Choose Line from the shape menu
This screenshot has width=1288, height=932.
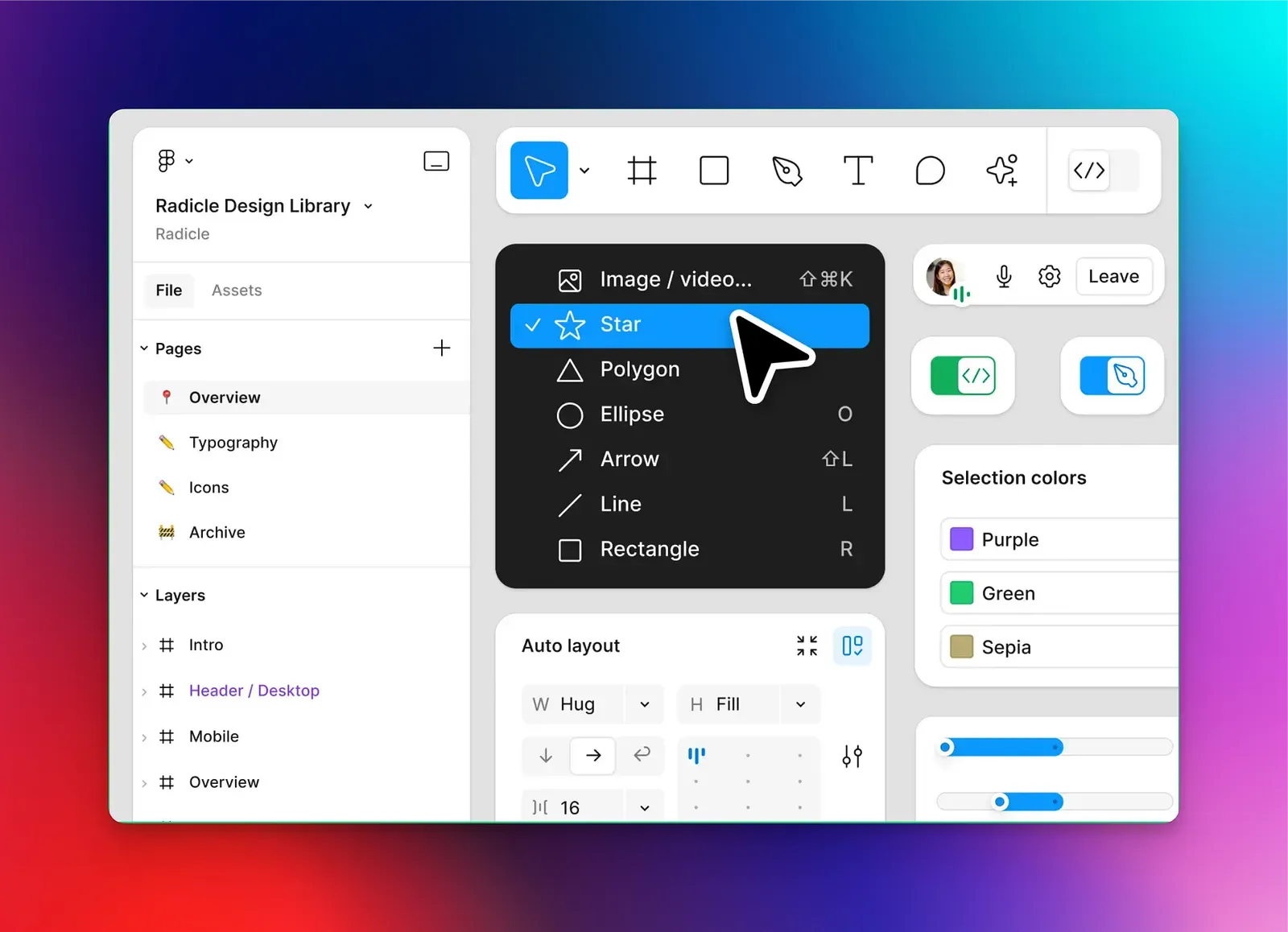(690, 505)
